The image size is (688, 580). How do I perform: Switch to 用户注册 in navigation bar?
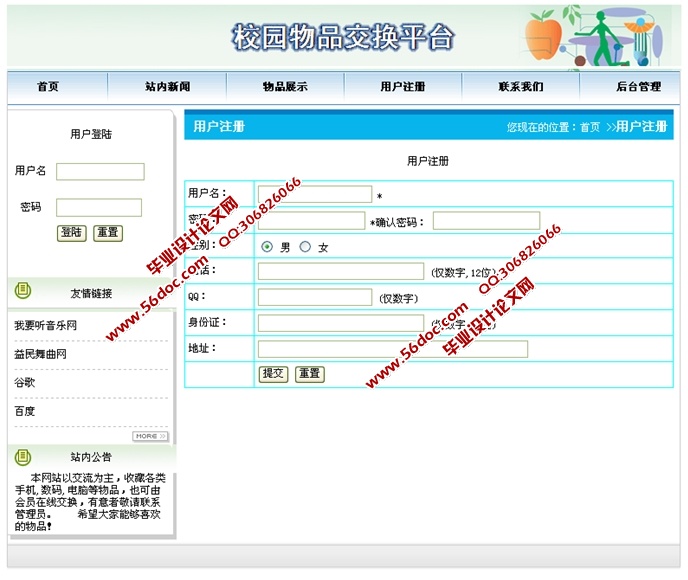click(403, 87)
